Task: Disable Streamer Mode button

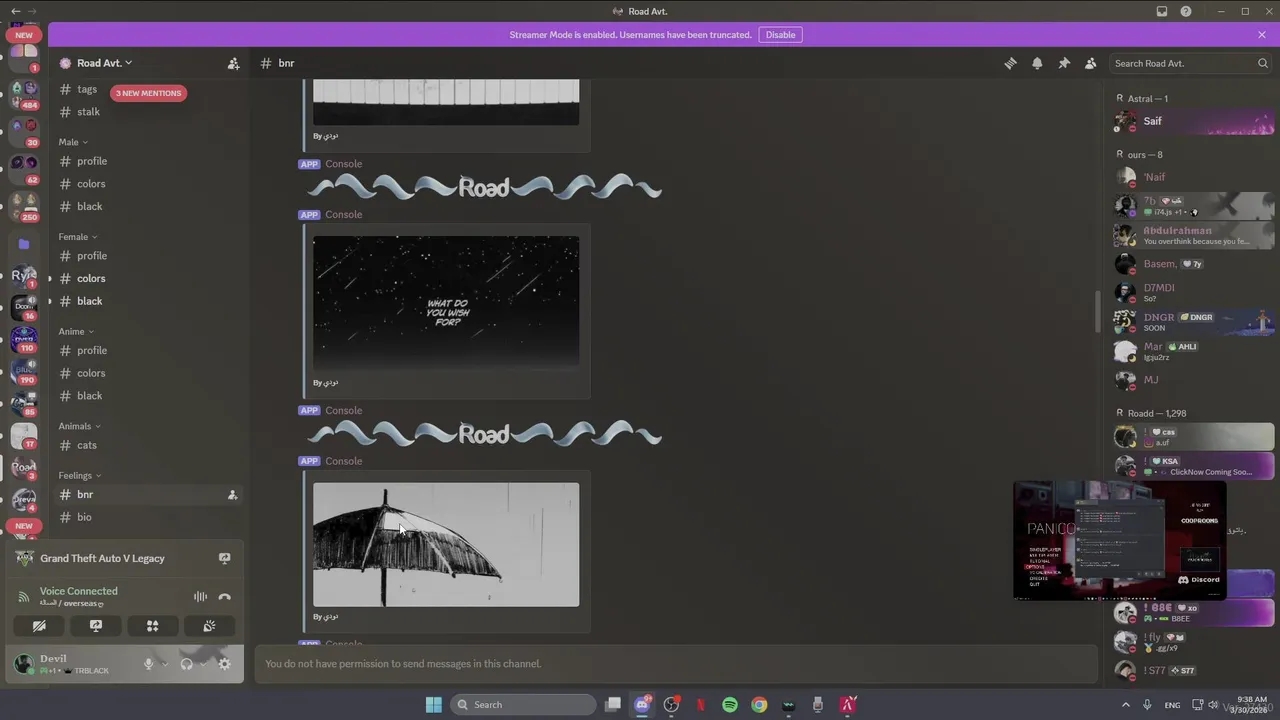Action: pos(780,35)
